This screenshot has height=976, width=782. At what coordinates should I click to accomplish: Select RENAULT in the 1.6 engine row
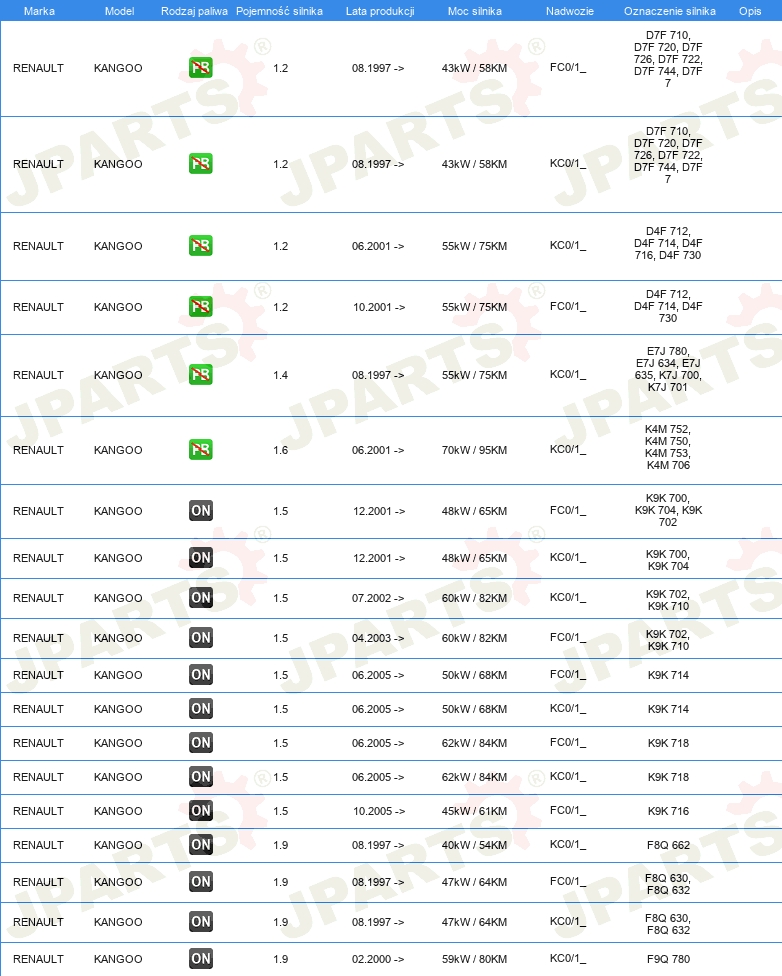(39, 450)
